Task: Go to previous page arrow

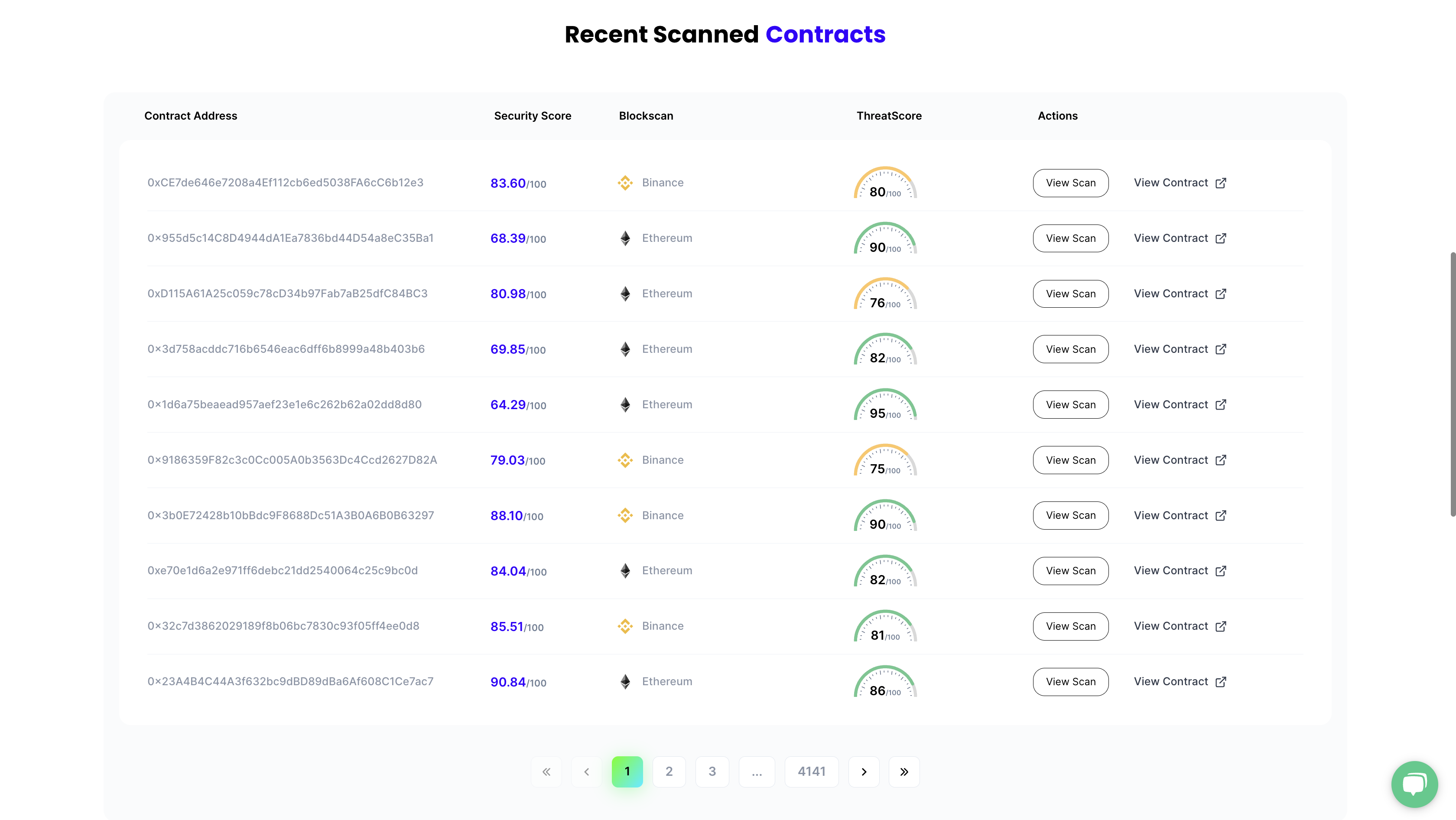Action: [x=586, y=771]
